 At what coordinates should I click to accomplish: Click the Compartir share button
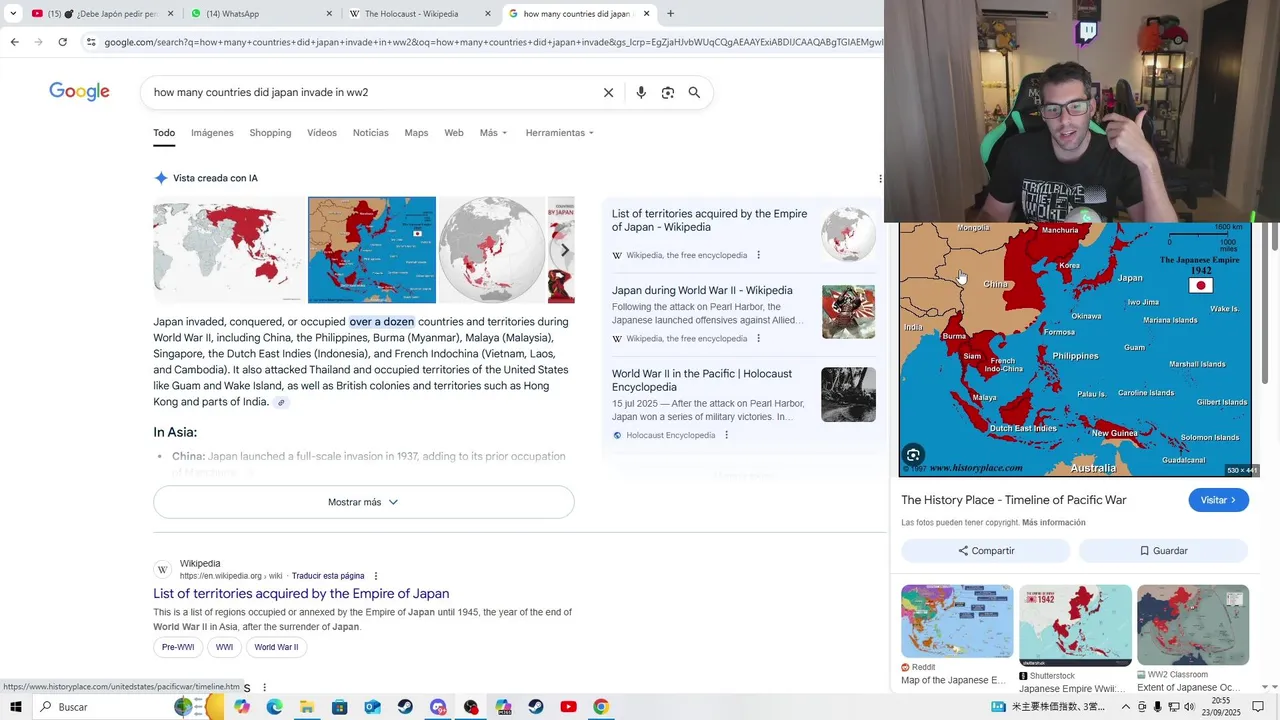point(986,551)
